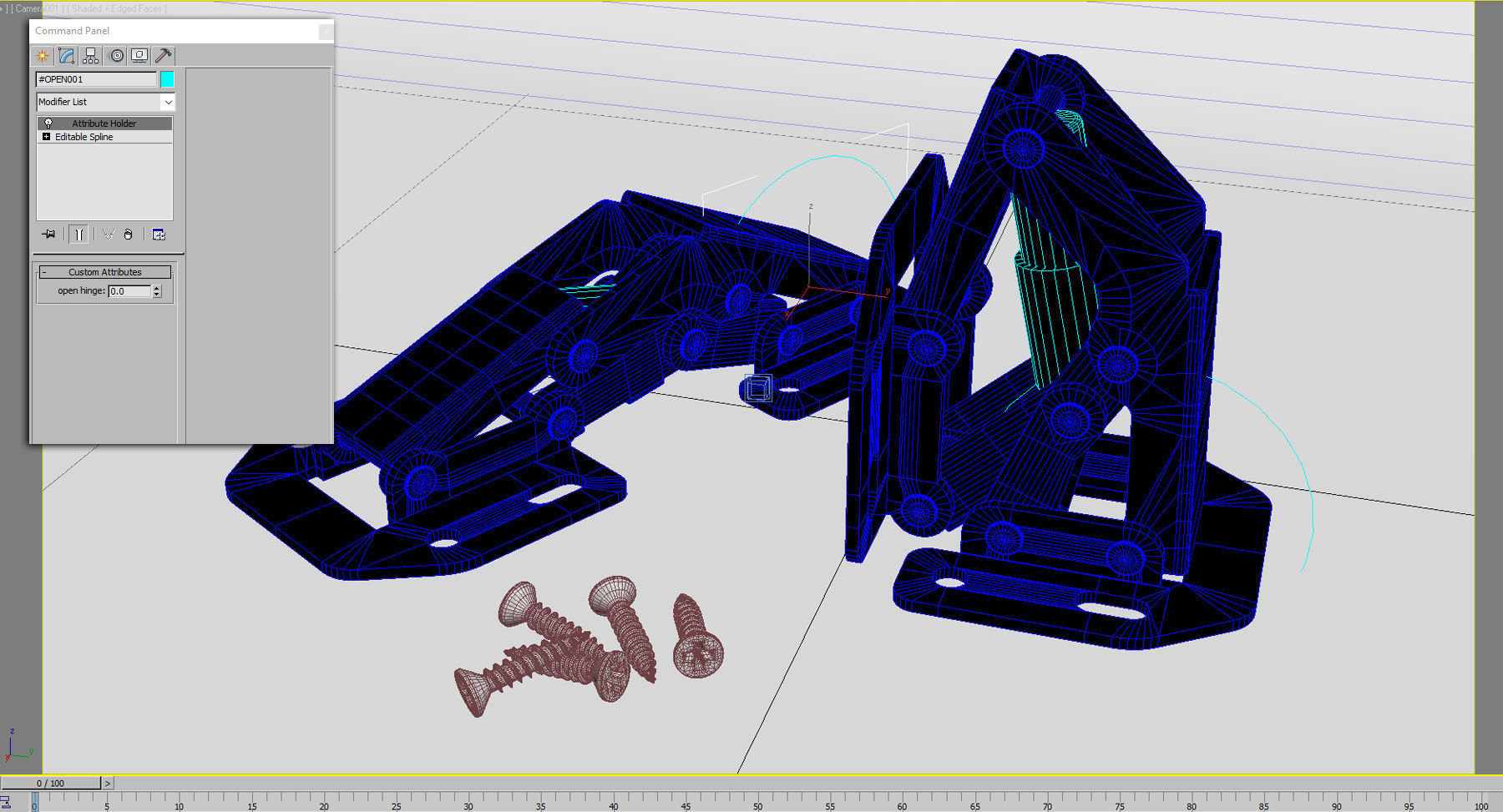Select Attribute Holder in modifier stack
This screenshot has height=812, width=1503.
[104, 124]
